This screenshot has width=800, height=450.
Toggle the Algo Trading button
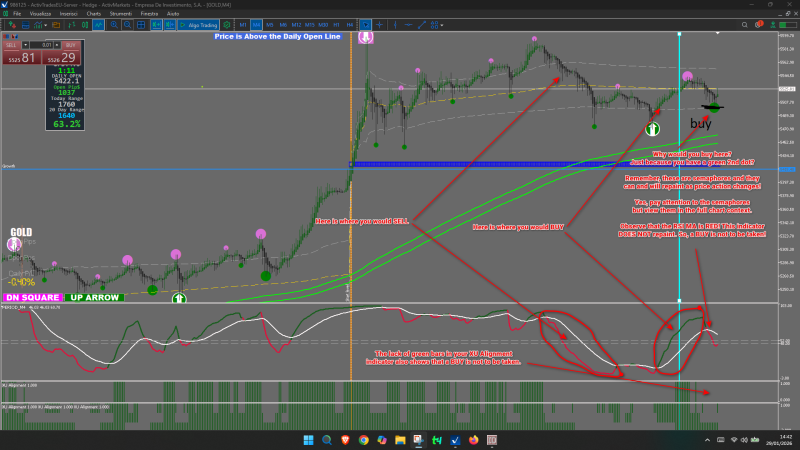(x=198, y=25)
